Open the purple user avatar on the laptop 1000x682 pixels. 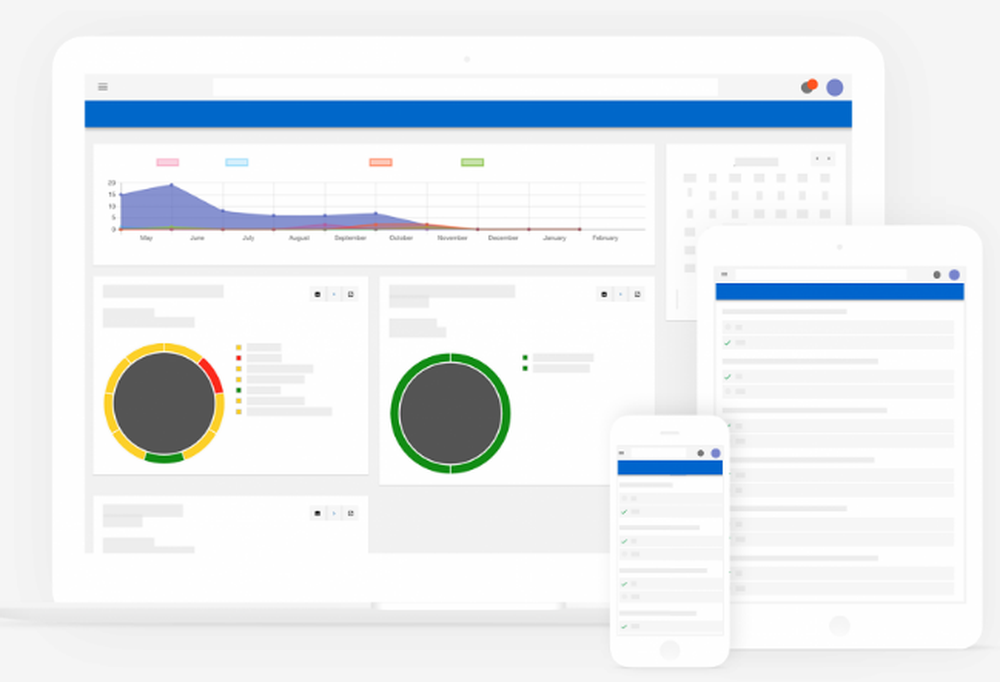coord(835,87)
